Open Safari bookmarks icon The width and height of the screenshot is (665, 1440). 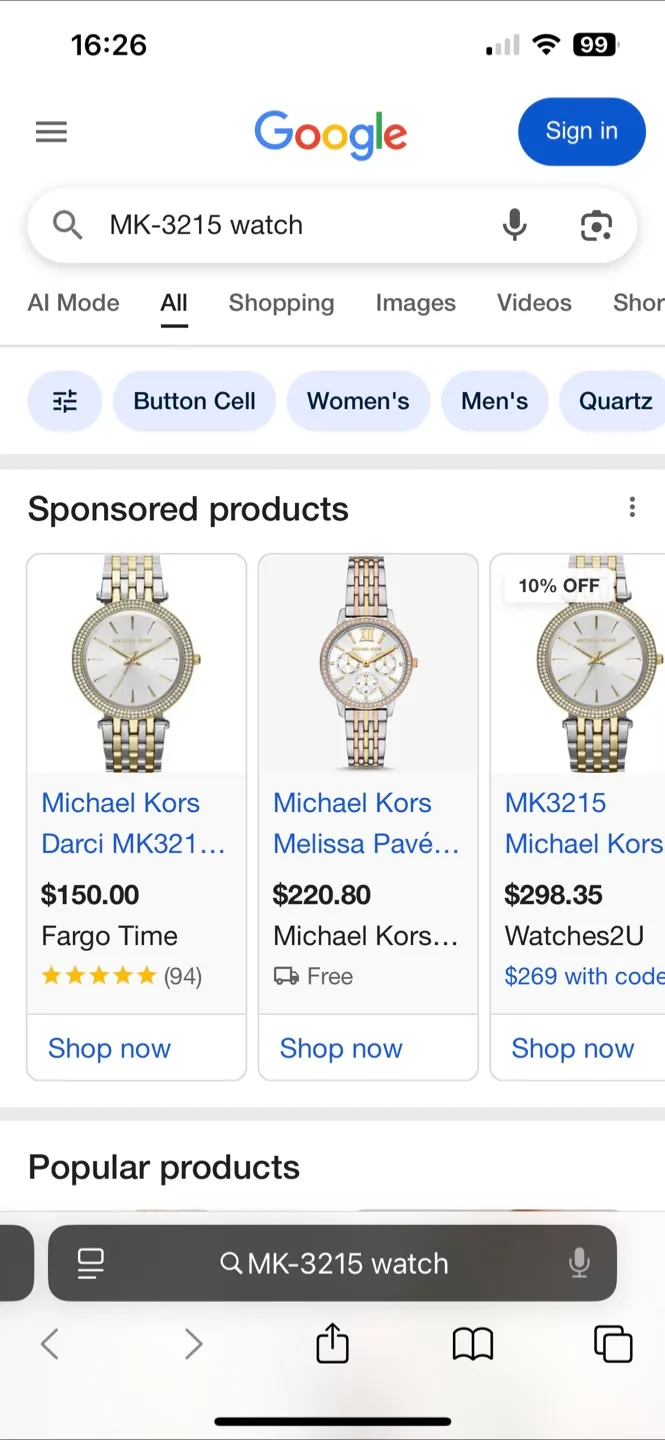click(x=472, y=1344)
